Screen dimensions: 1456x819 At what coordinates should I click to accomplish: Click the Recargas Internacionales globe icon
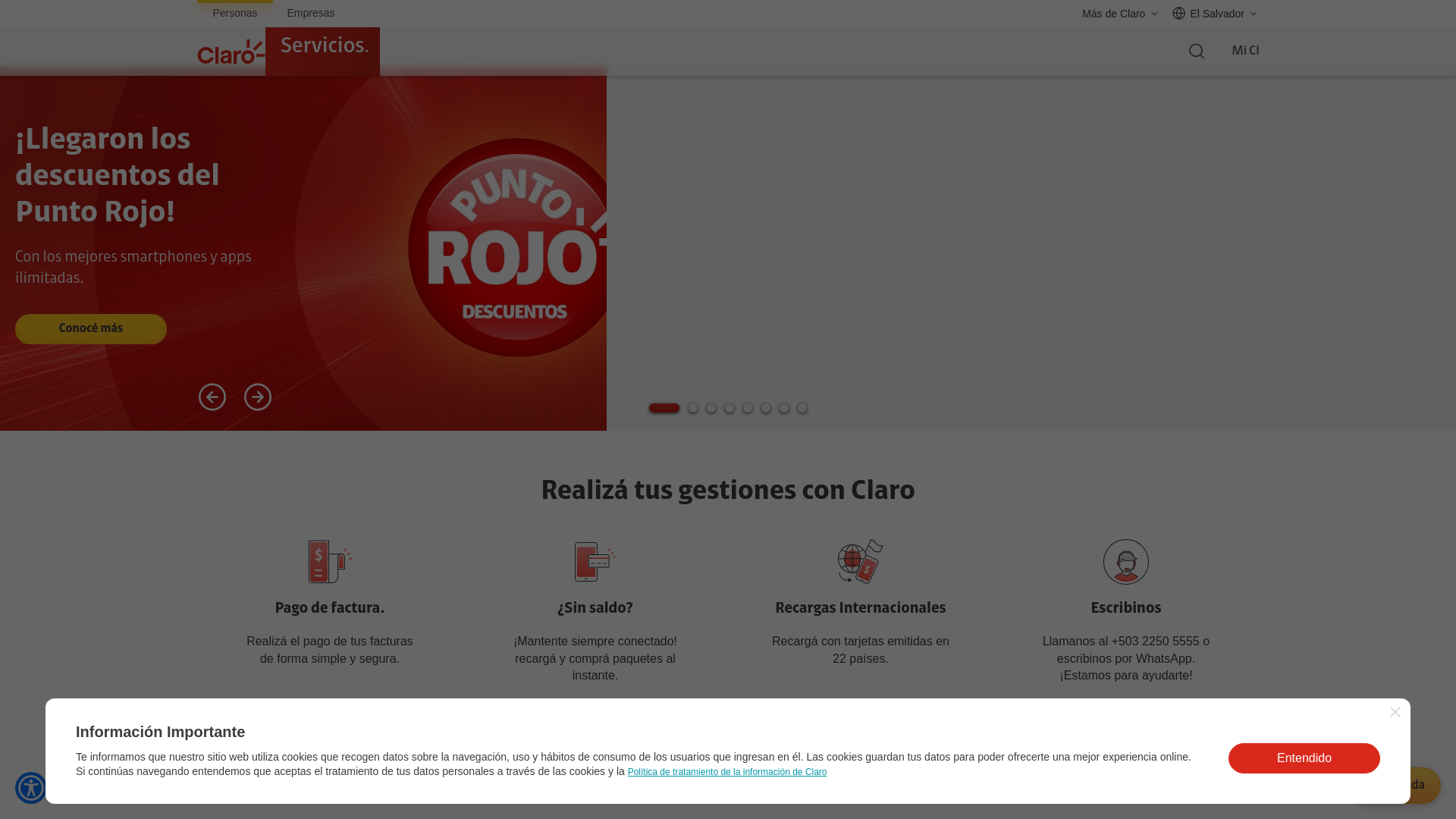pos(861,562)
